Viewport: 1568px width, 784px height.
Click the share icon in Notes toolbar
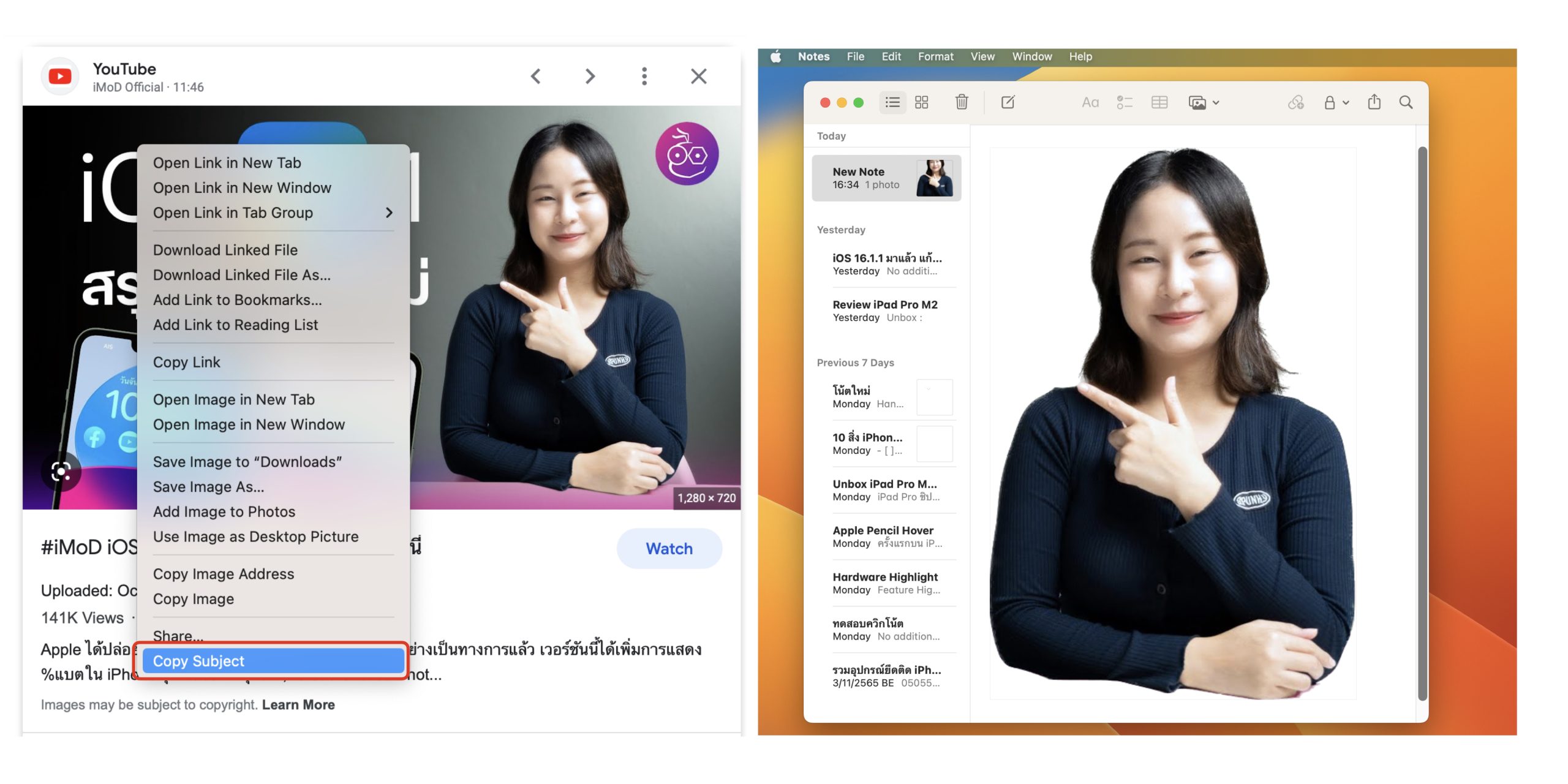click(1374, 102)
